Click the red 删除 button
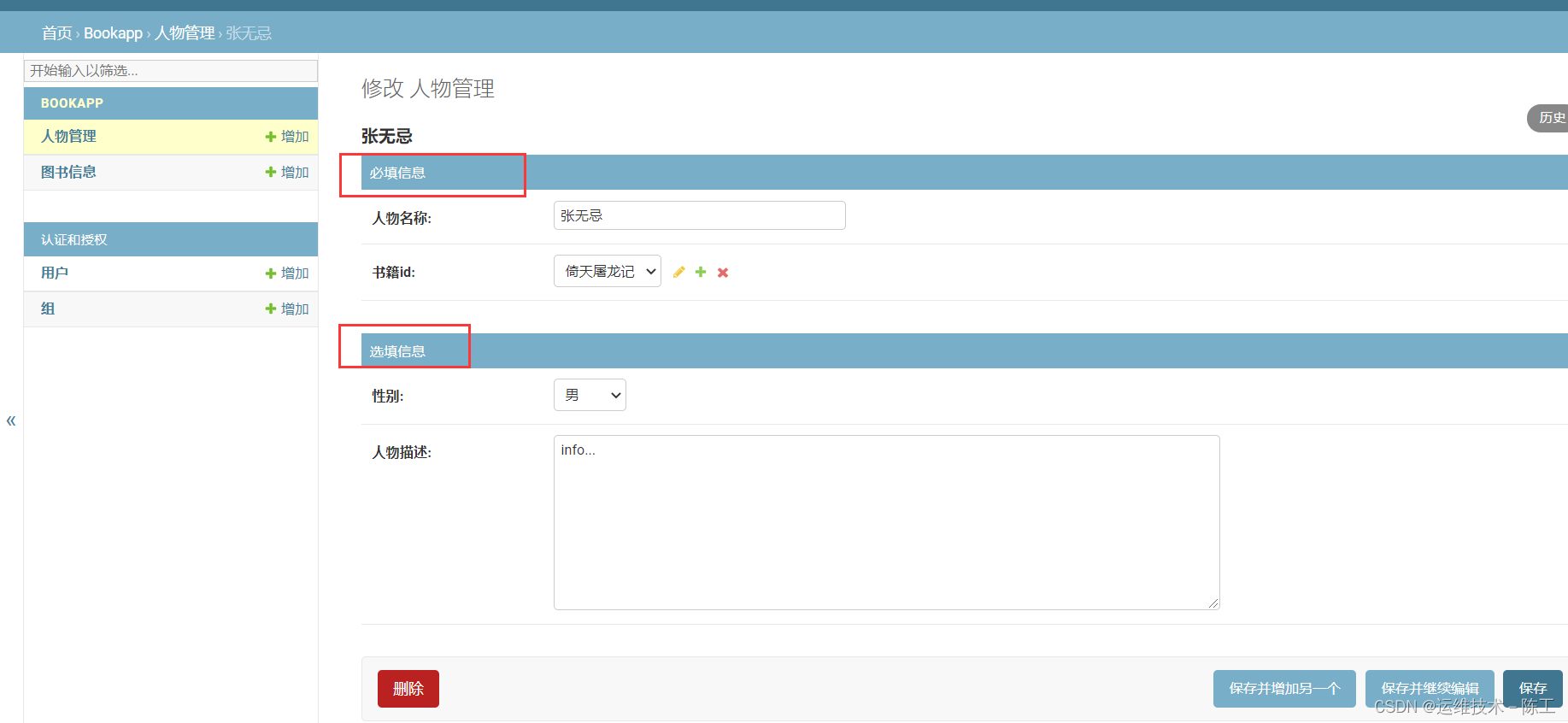Image resolution: width=1568 pixels, height=723 pixels. point(408,689)
